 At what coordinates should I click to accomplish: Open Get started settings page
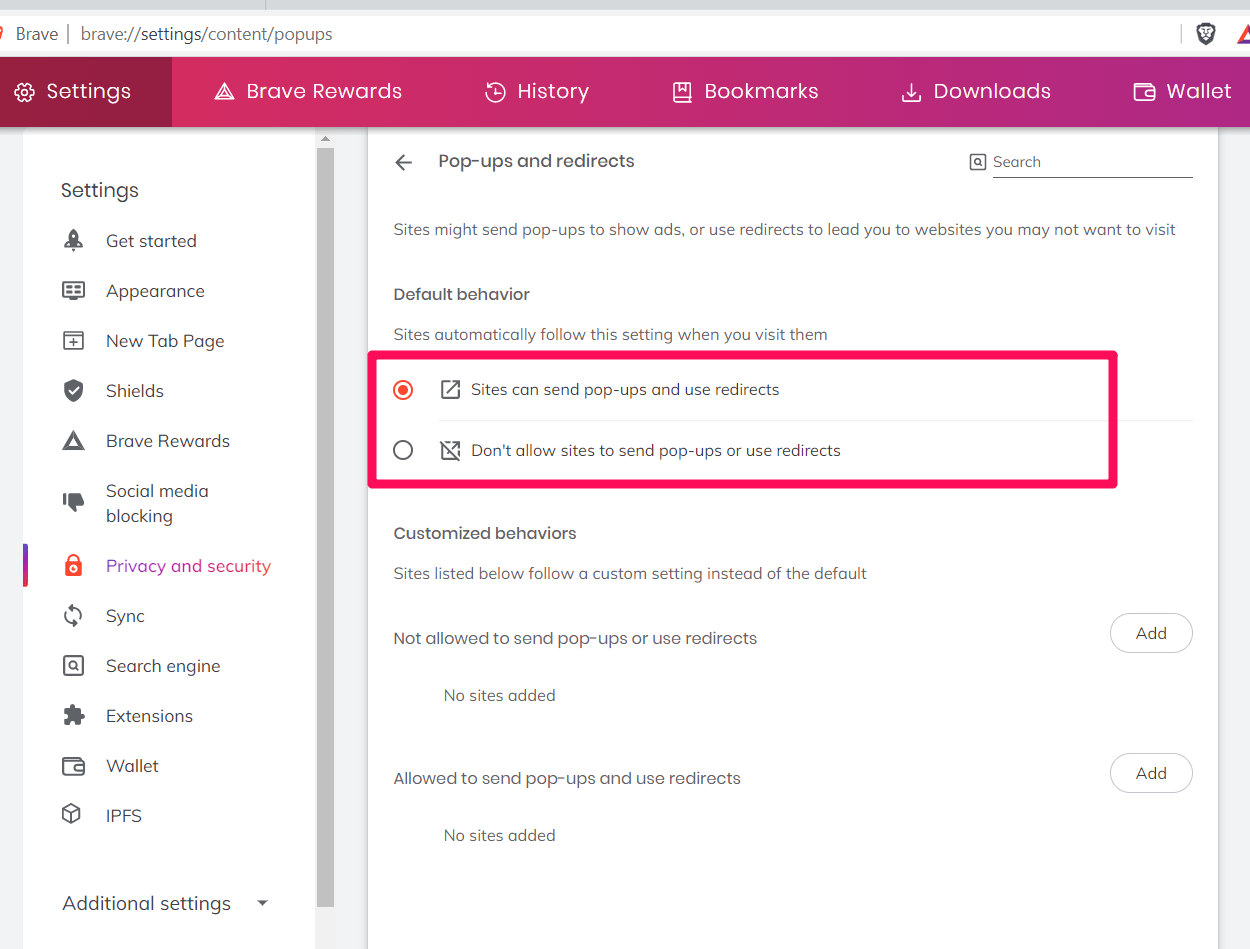(x=151, y=241)
